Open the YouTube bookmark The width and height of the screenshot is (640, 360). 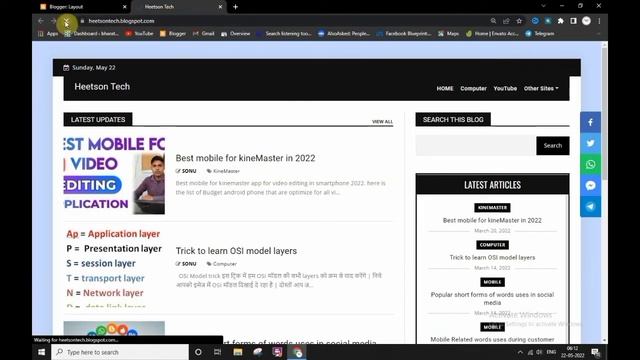pos(139,33)
